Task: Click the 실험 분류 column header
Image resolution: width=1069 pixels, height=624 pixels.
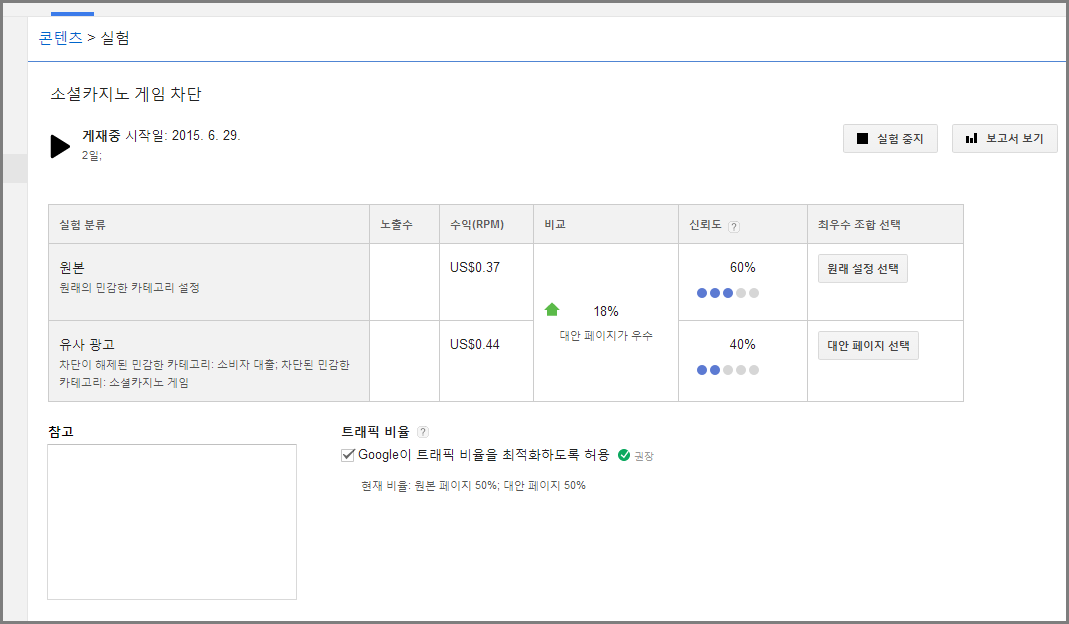Action: tap(83, 225)
